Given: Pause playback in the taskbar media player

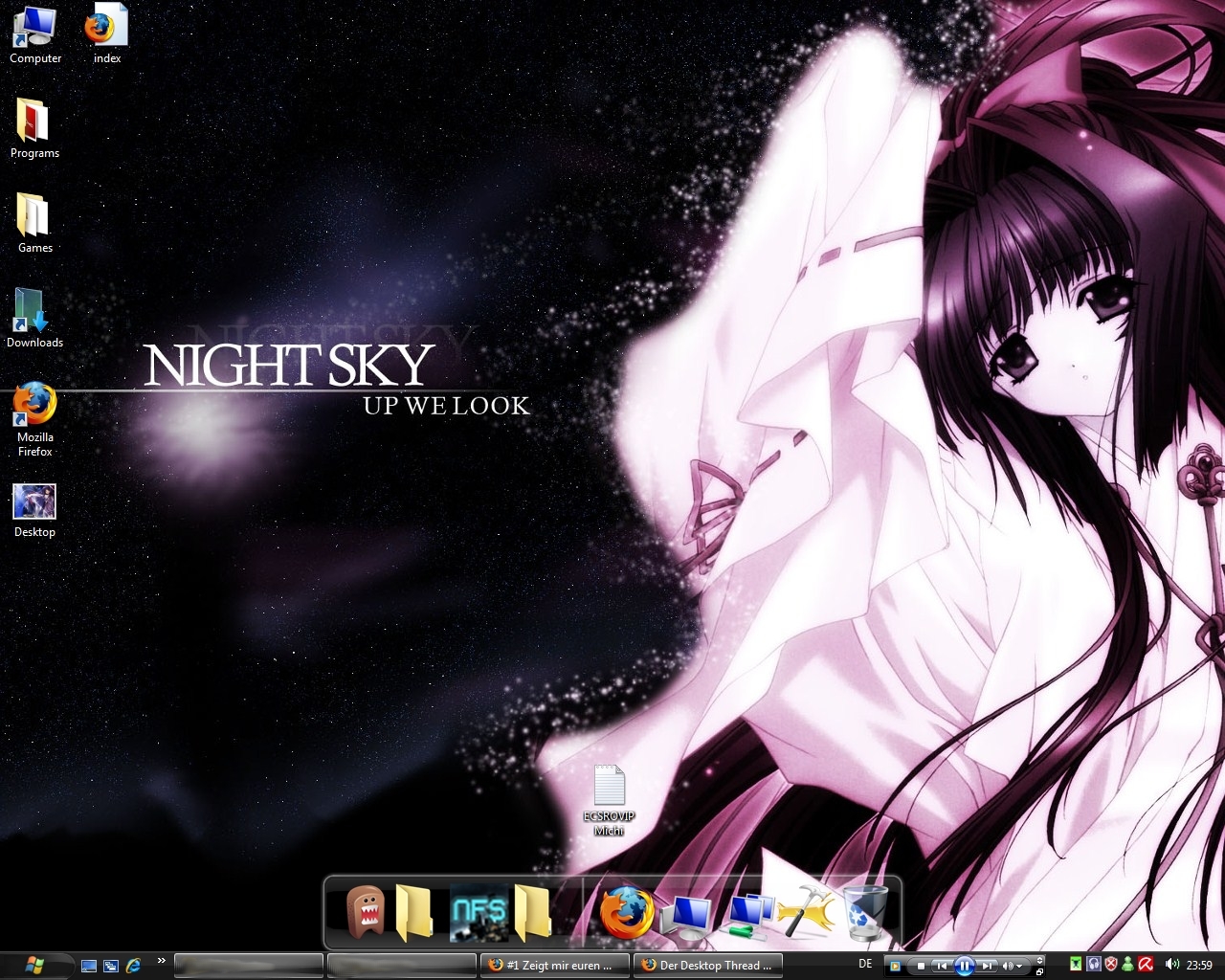Looking at the screenshot, I should [x=965, y=966].
